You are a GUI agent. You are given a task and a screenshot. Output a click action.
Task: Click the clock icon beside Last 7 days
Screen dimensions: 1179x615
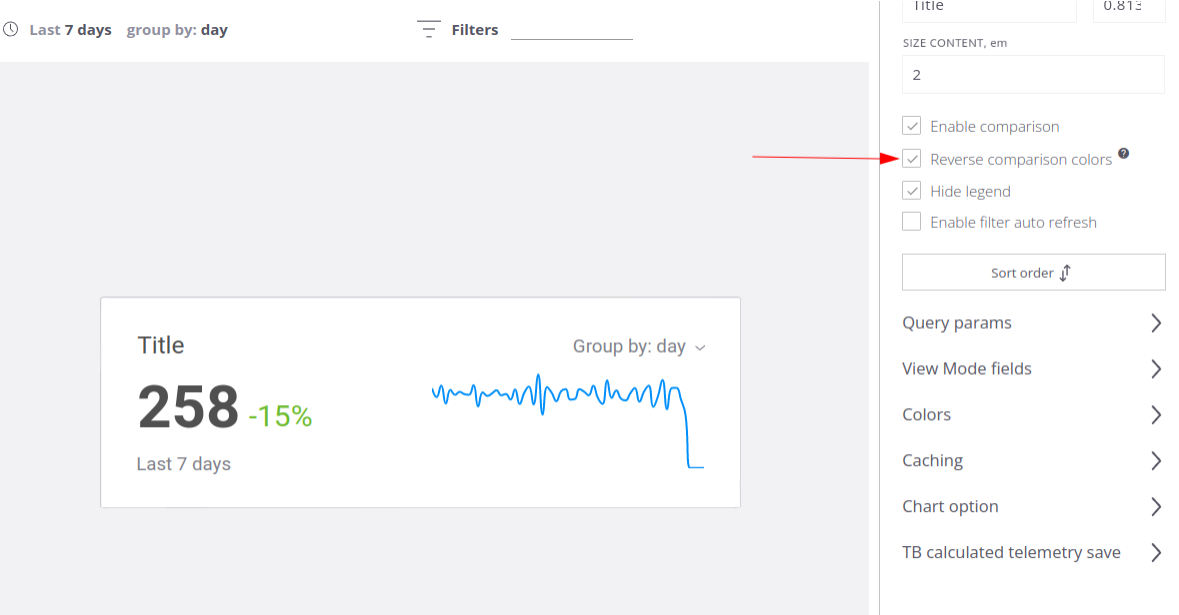(x=11, y=30)
